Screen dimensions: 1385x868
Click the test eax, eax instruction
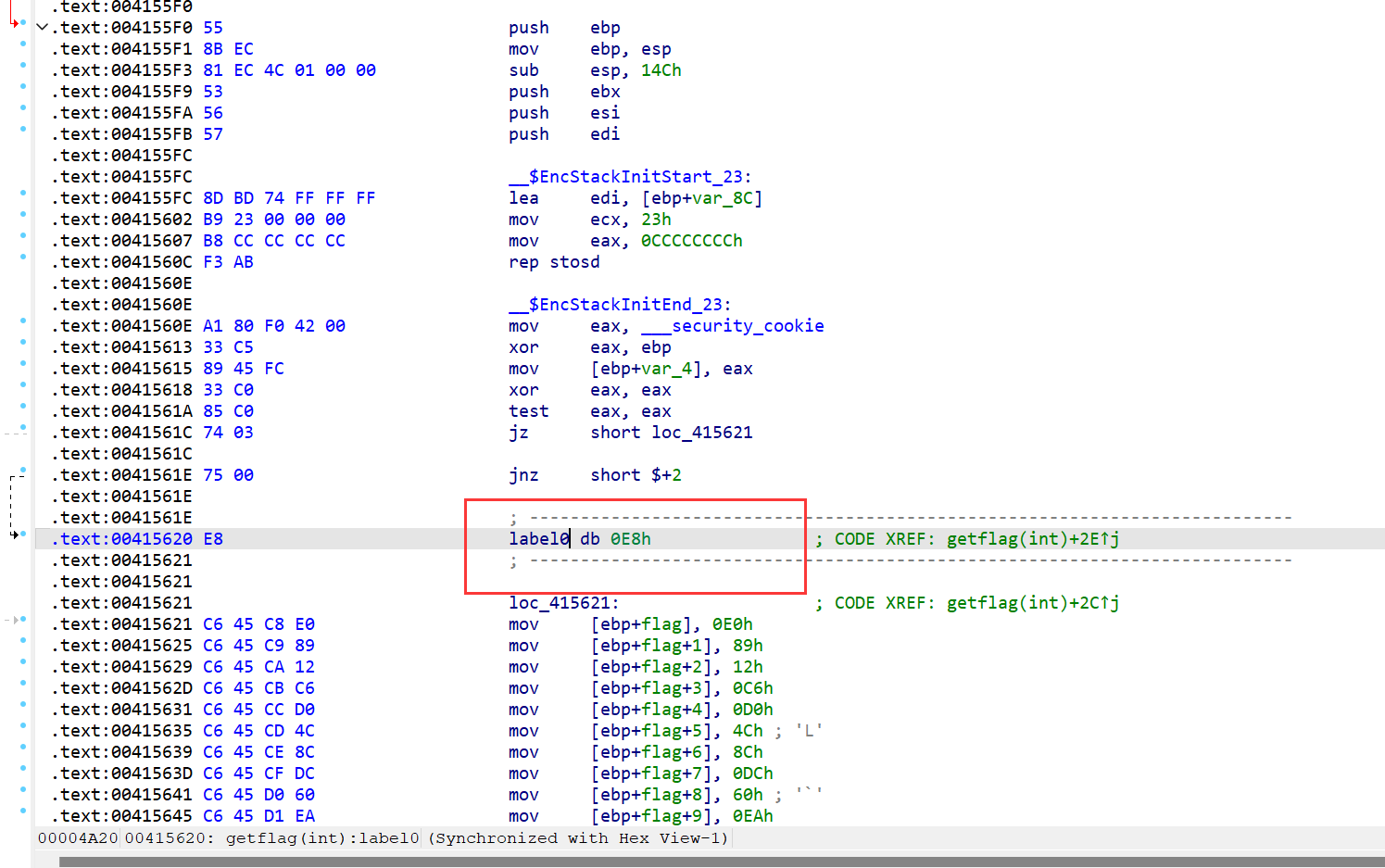(x=590, y=411)
